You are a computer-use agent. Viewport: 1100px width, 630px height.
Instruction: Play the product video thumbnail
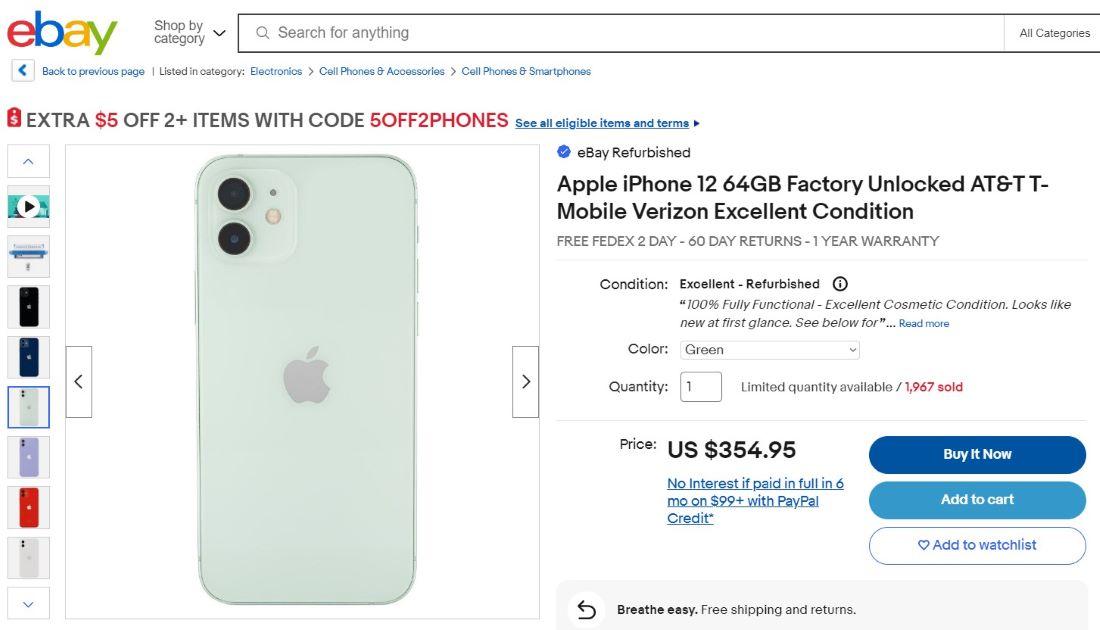pyautogui.click(x=29, y=207)
